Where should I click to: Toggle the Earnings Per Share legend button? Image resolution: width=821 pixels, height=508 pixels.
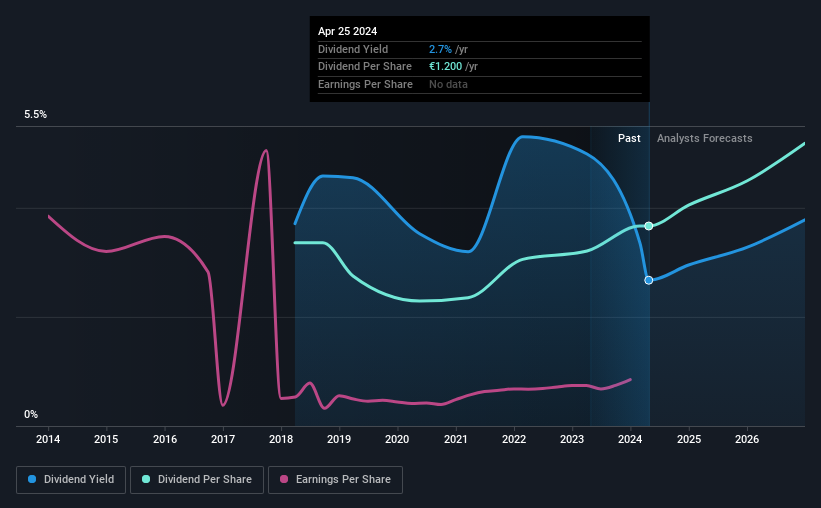(x=335, y=480)
